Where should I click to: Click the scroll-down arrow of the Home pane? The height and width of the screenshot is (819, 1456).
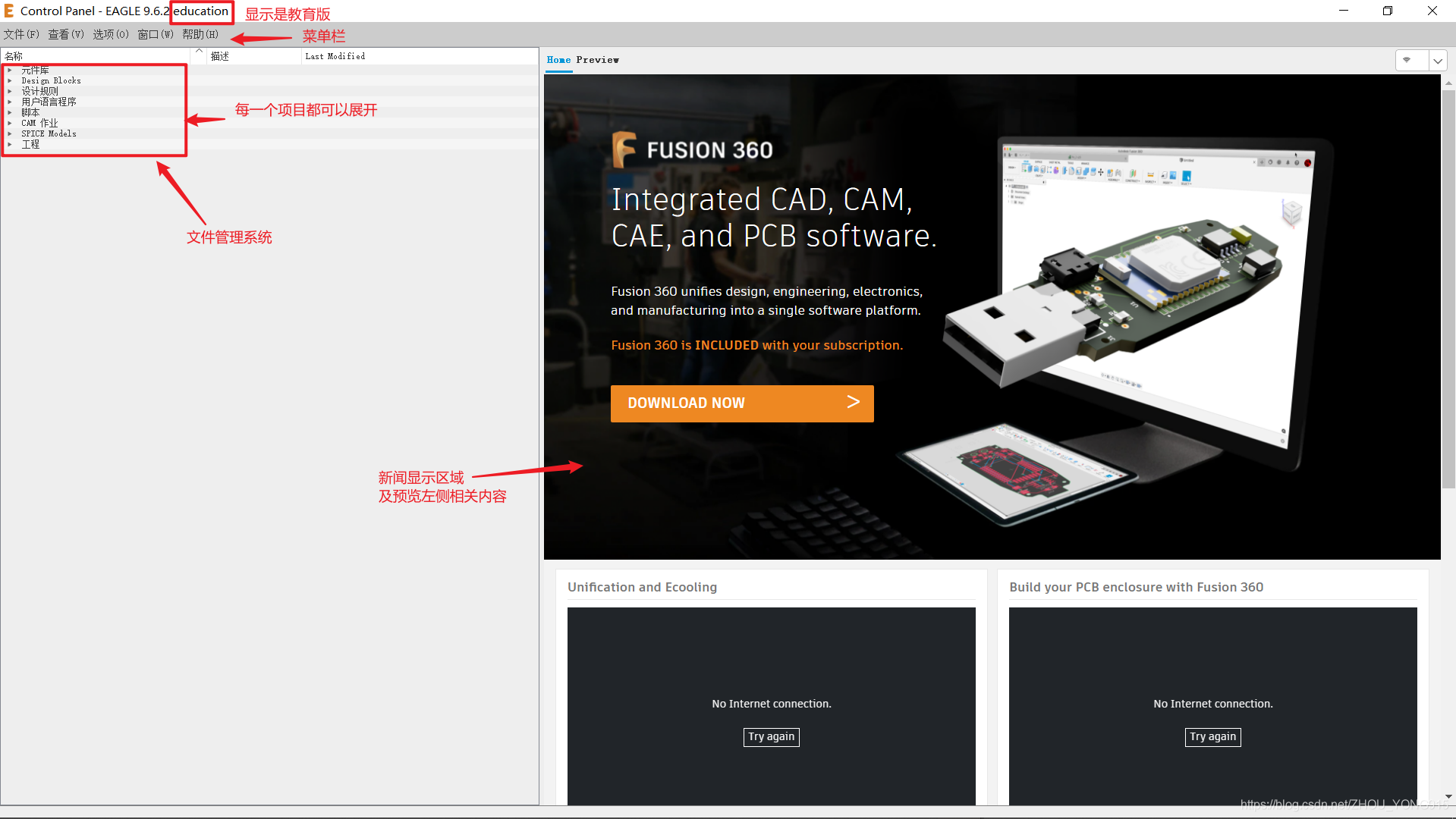(1448, 797)
